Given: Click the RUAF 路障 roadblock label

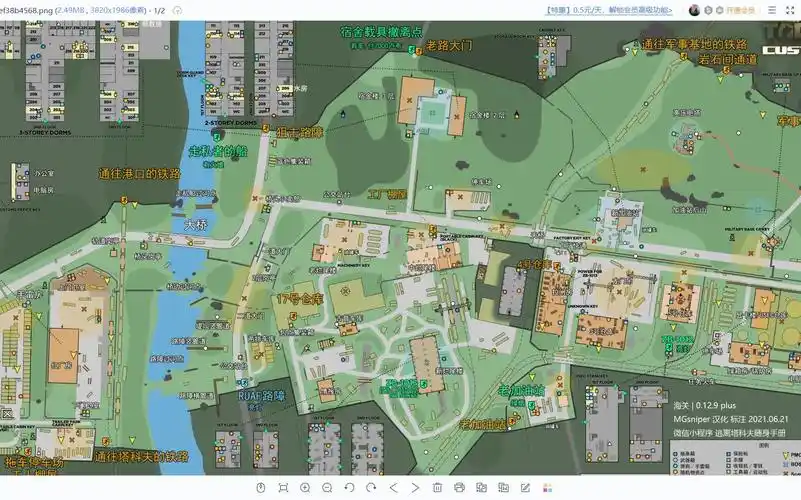Looking at the screenshot, I should click(x=260, y=396).
